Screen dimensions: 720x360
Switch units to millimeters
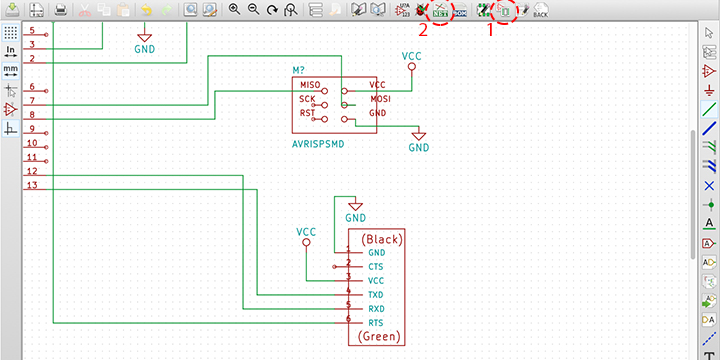[x=11, y=71]
